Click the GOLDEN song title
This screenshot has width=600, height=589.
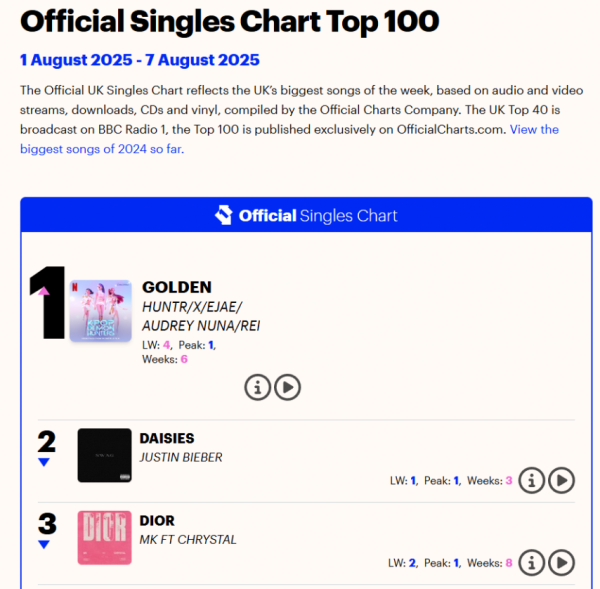tap(177, 287)
